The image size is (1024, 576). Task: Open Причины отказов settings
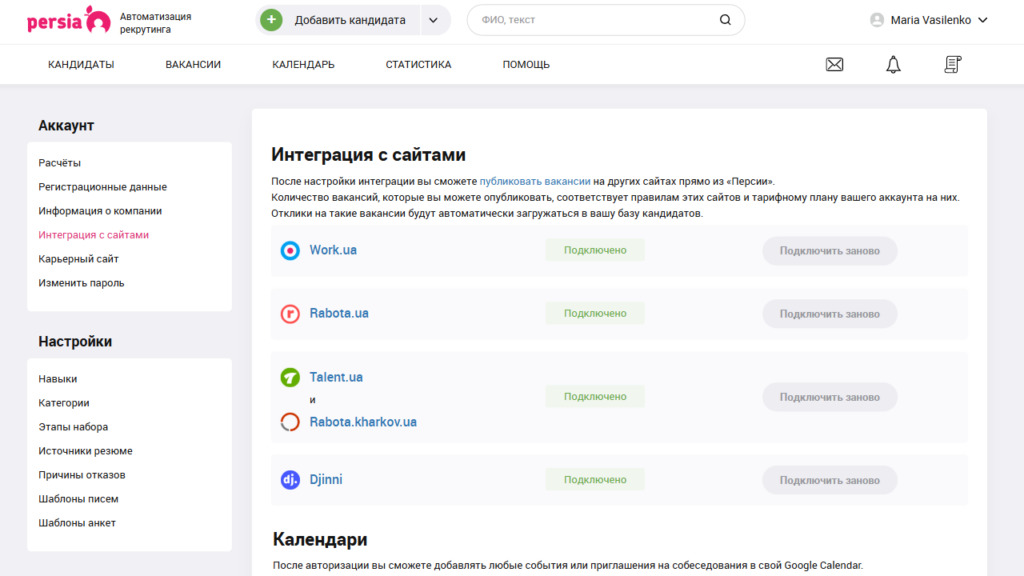(82, 475)
